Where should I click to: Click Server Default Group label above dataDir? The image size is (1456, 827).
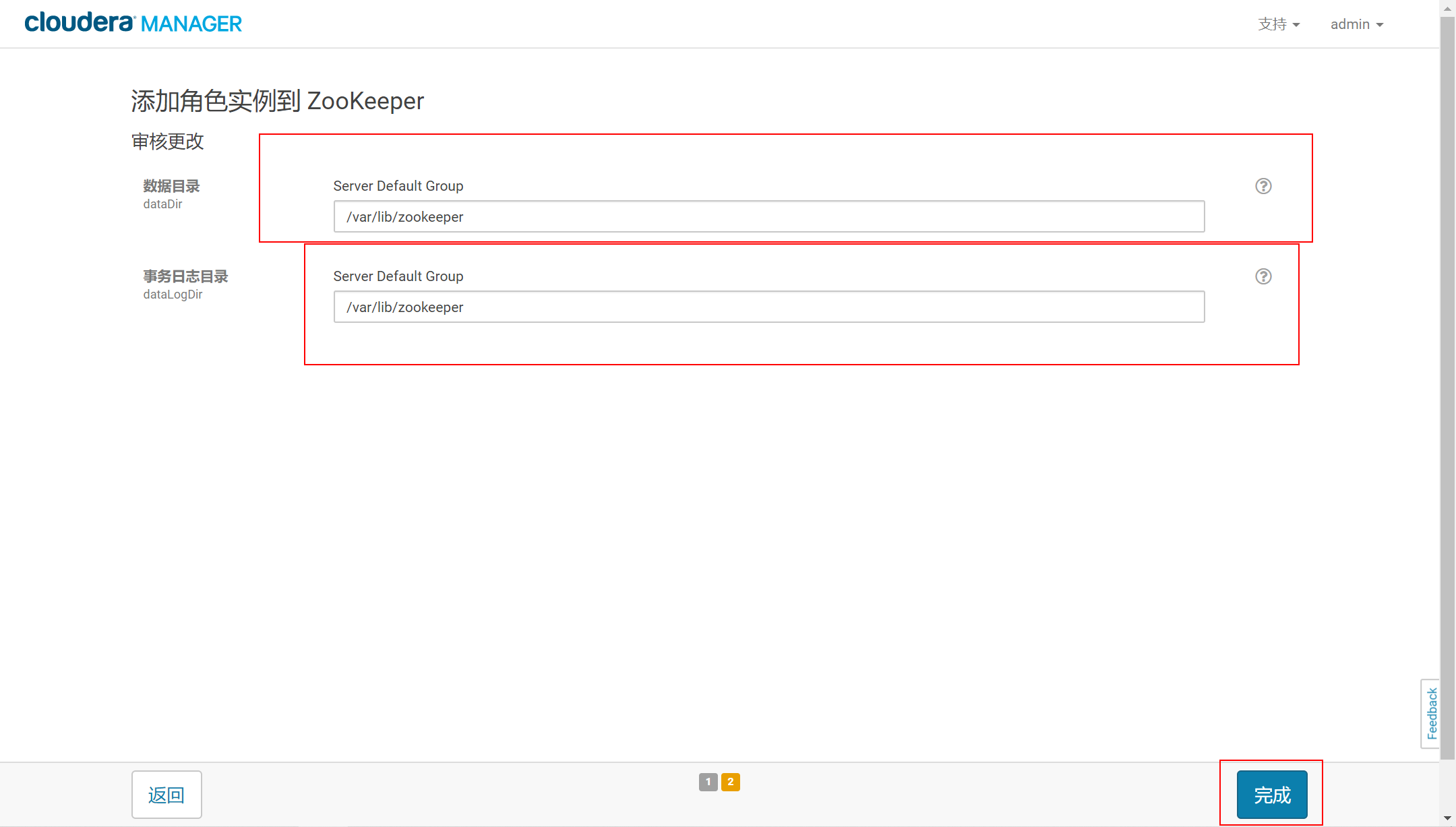point(398,186)
